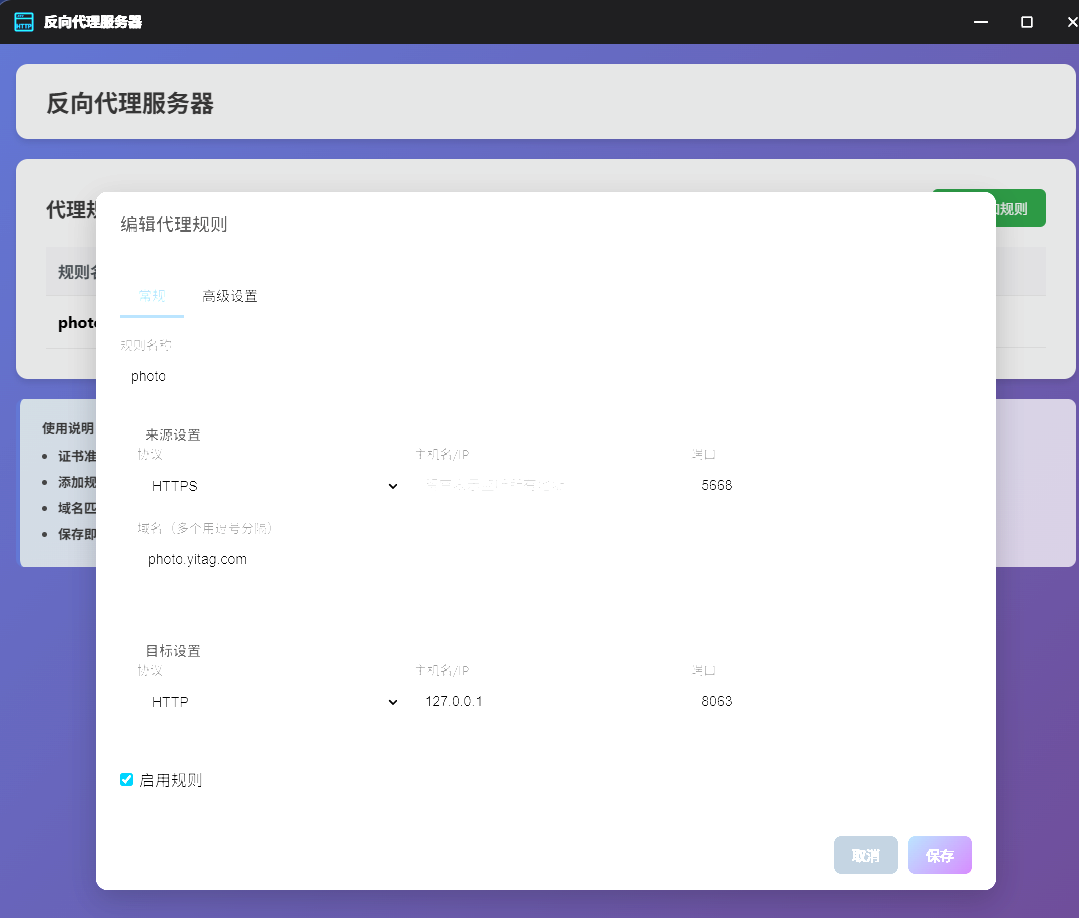This screenshot has width=1079, height=918.
Task: Open the 高级设置 tab
Action: click(x=230, y=297)
